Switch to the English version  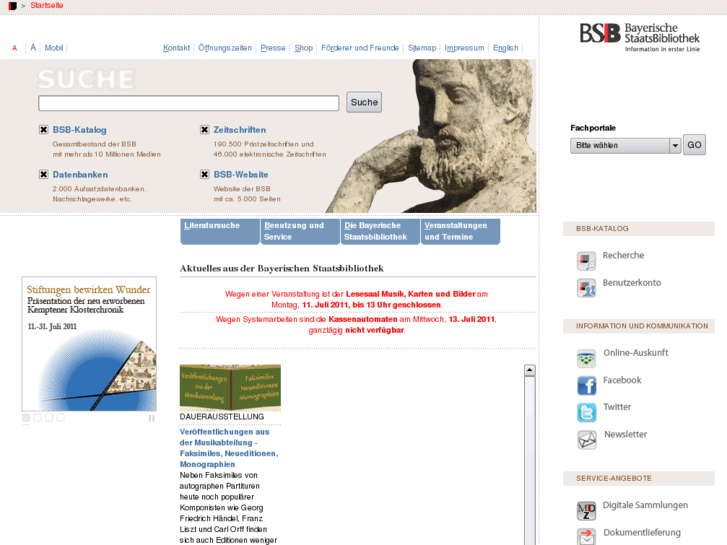(x=505, y=48)
